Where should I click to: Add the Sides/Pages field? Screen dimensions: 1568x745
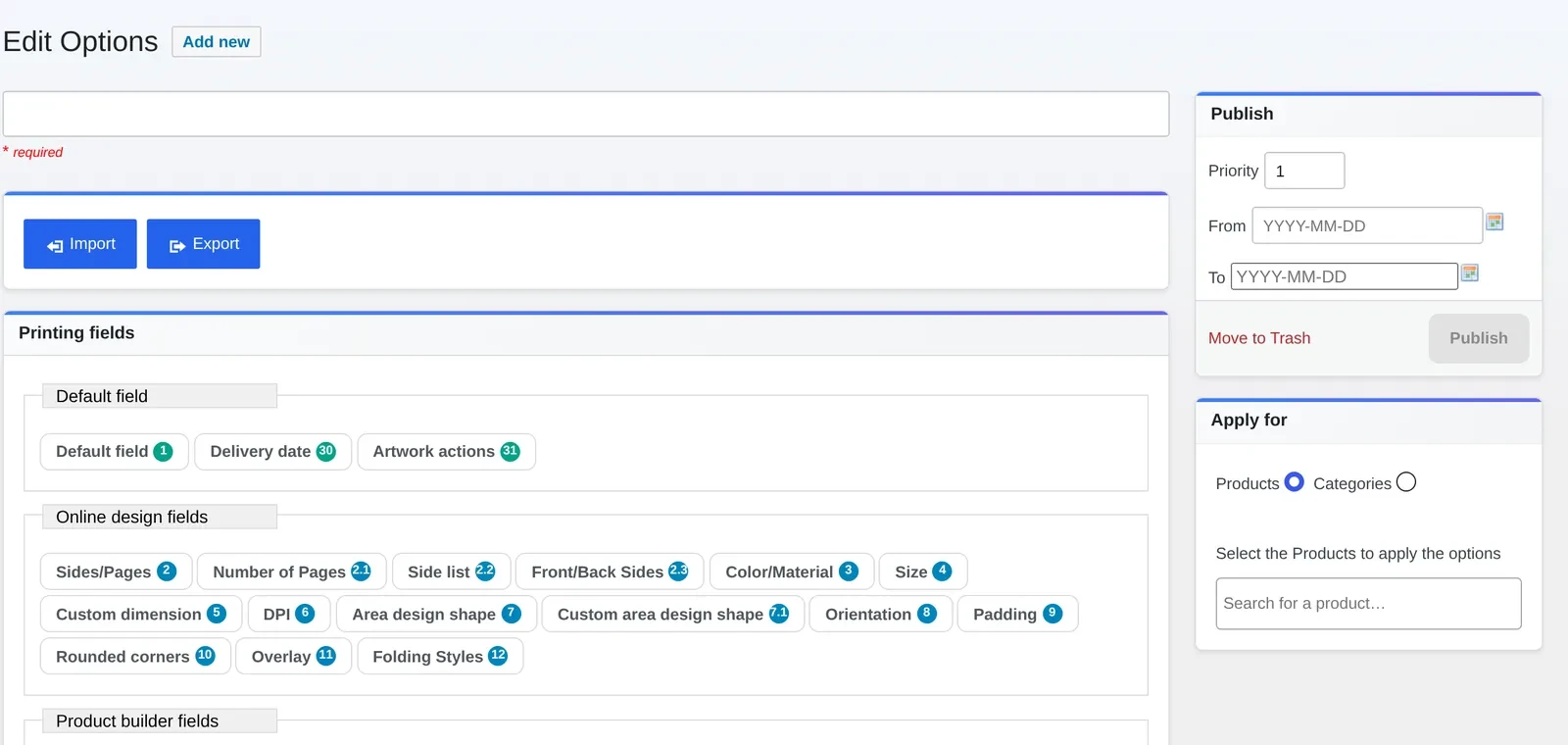116,571
